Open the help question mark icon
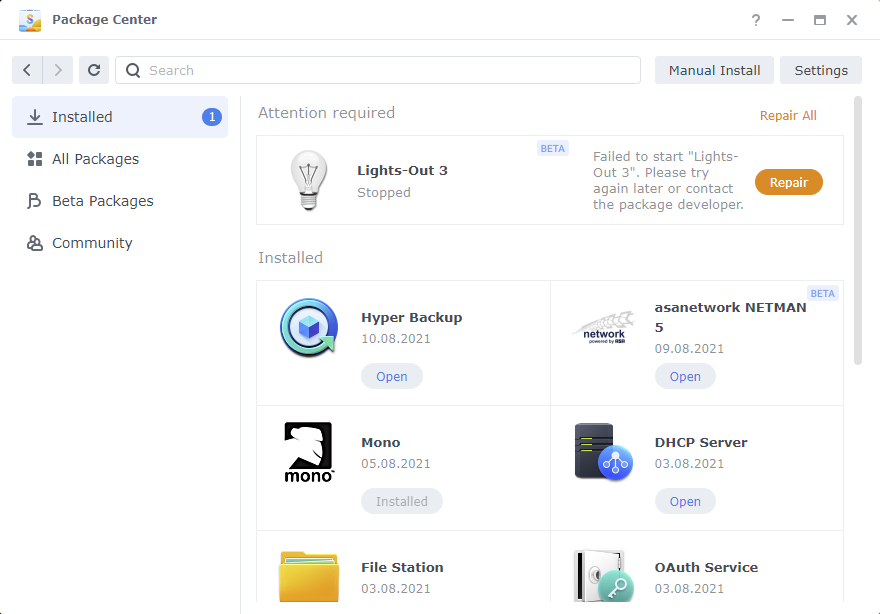Image resolution: width=880 pixels, height=614 pixels. (756, 20)
